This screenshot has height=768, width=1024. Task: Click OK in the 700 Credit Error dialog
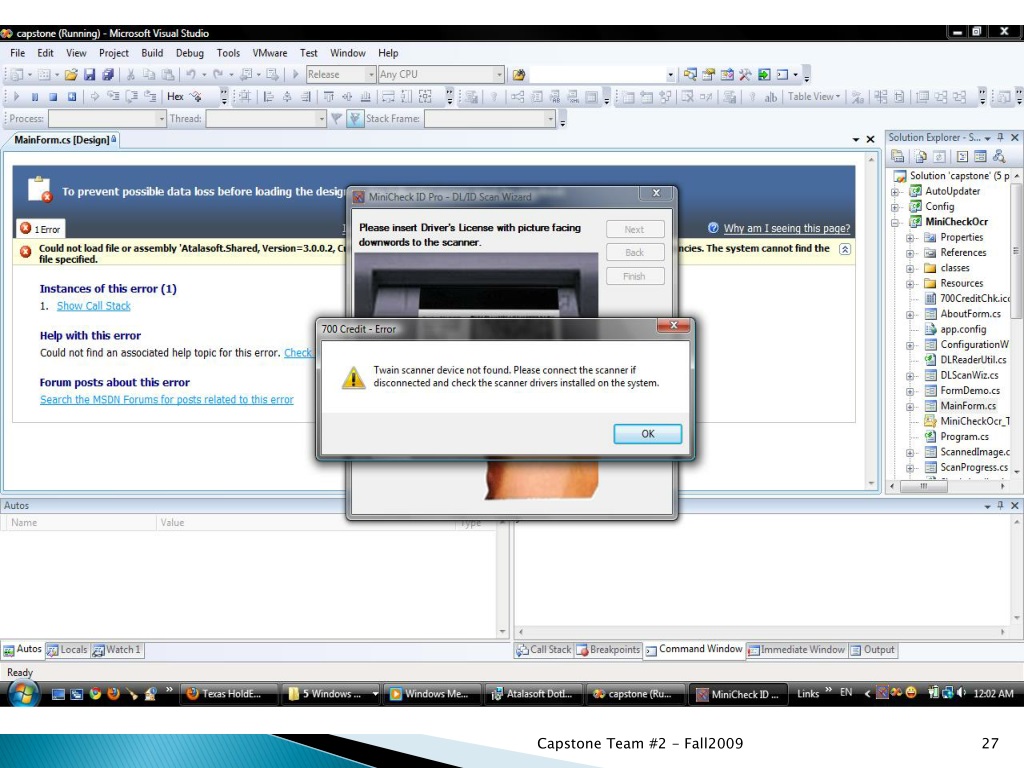coord(647,434)
